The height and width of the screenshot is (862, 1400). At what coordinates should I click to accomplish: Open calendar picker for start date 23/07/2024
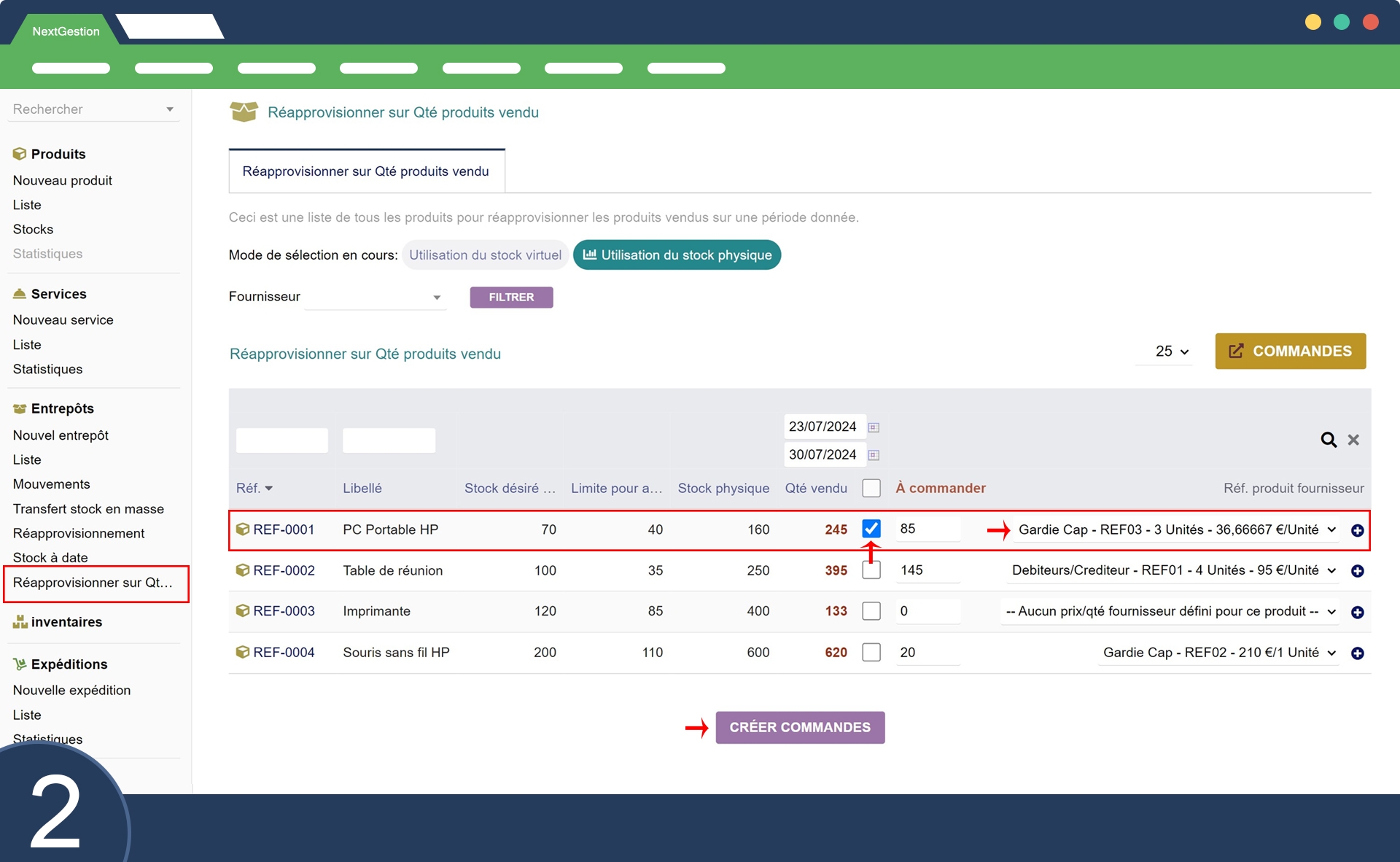point(874,427)
